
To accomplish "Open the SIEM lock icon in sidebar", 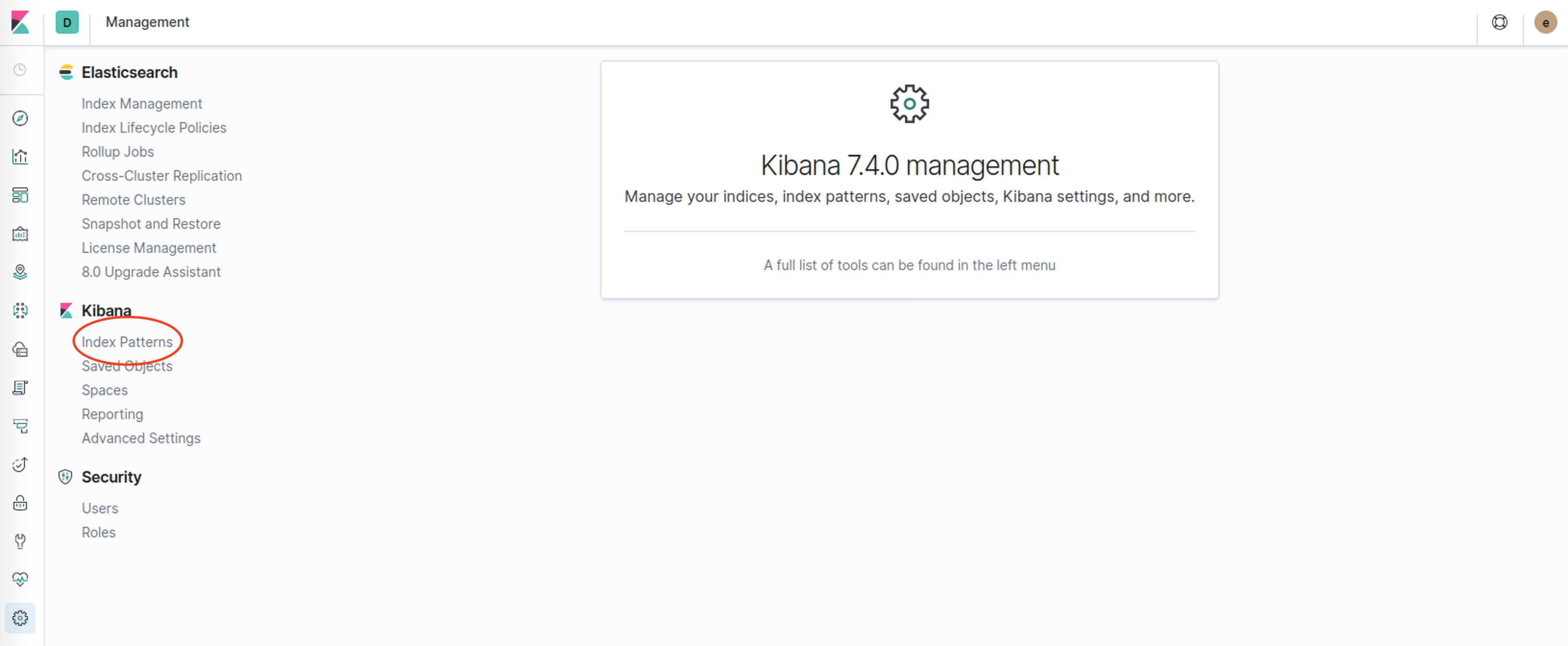I will coord(20,503).
